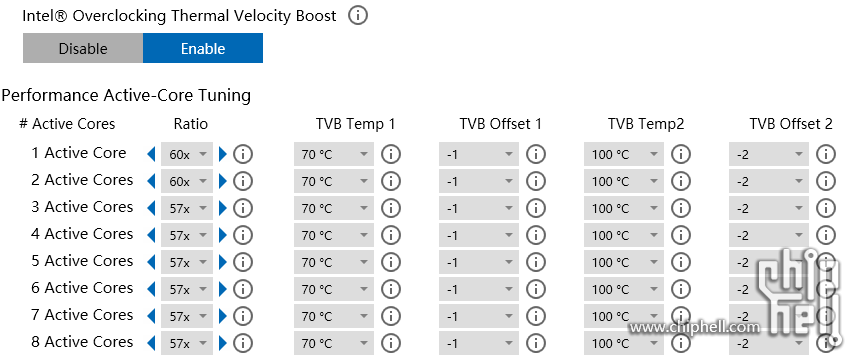Decrease ratio for 1 Active Core with left arrow

[151, 155]
